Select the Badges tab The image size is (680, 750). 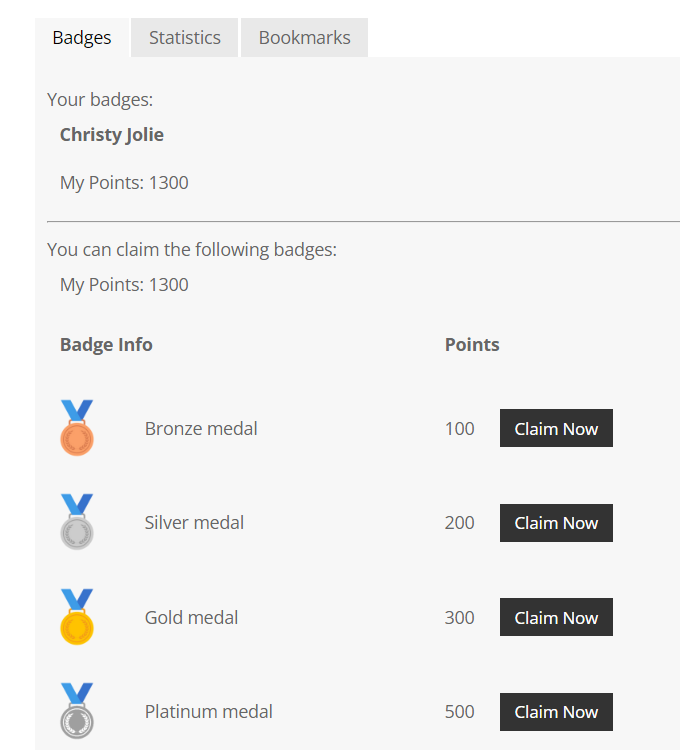[82, 38]
